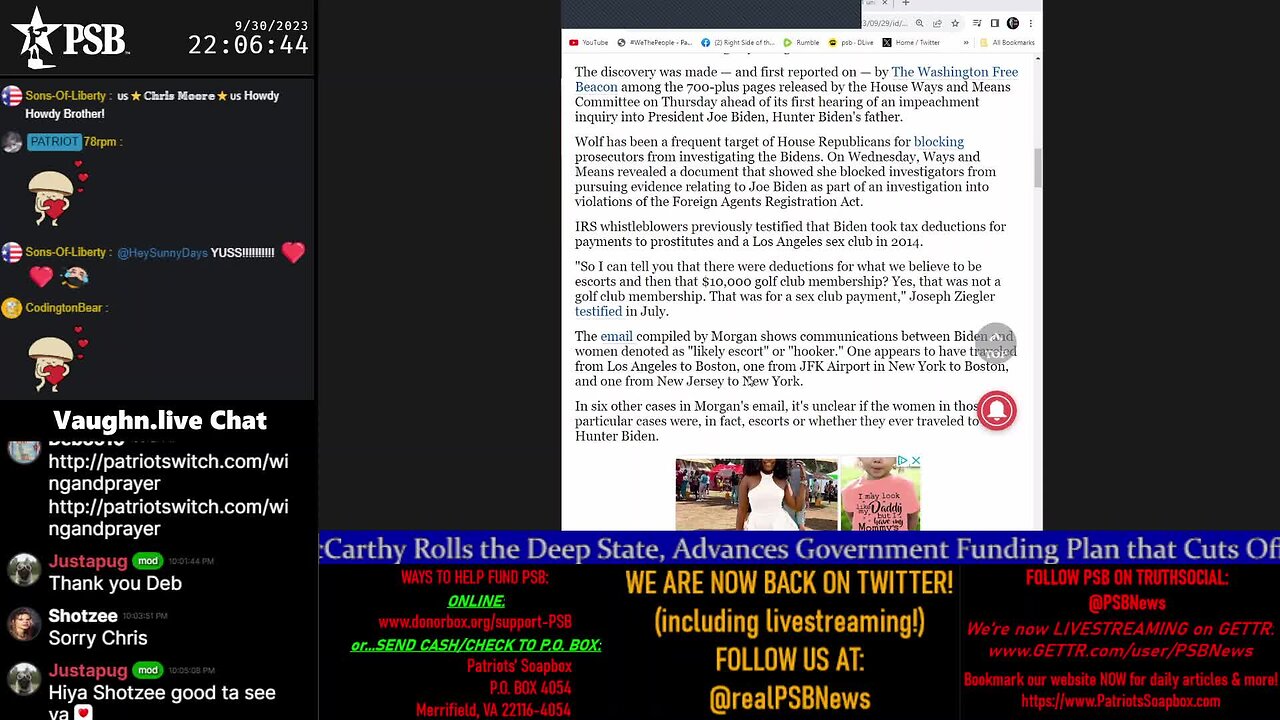
Task: Follow the 'email' hyperlink
Action: tap(616, 336)
